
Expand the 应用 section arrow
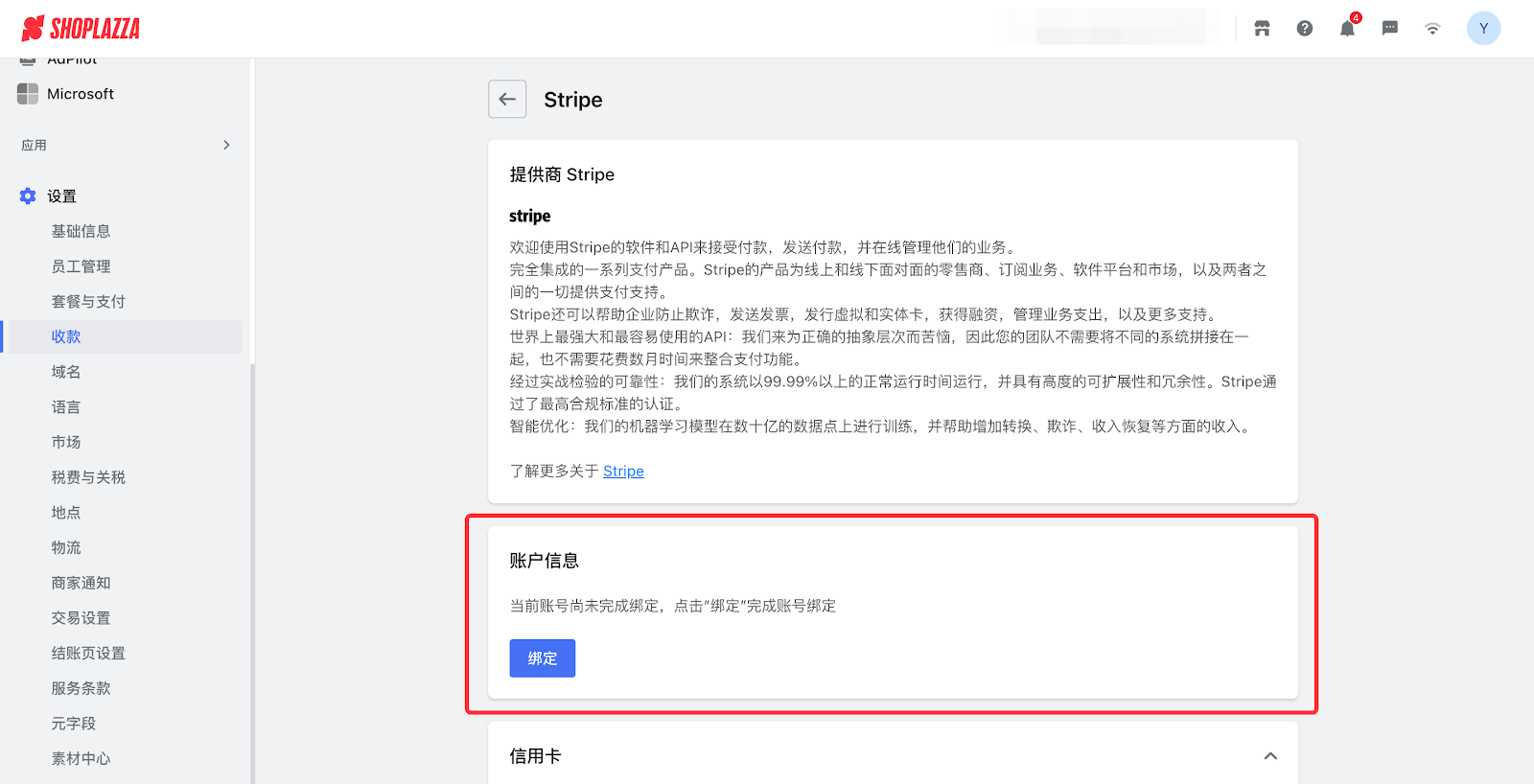tap(226, 146)
